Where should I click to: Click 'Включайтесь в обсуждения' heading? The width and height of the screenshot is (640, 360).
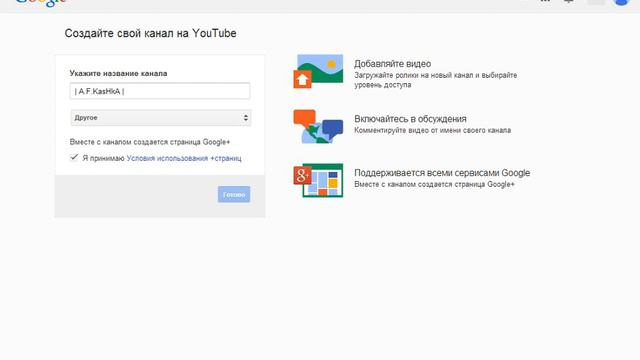(410, 119)
